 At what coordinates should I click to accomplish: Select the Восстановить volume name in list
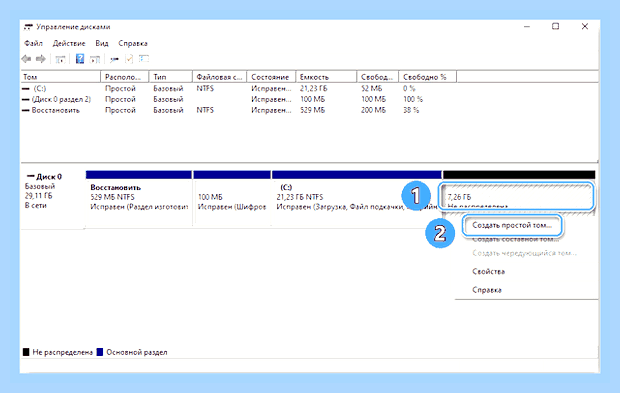[56, 110]
